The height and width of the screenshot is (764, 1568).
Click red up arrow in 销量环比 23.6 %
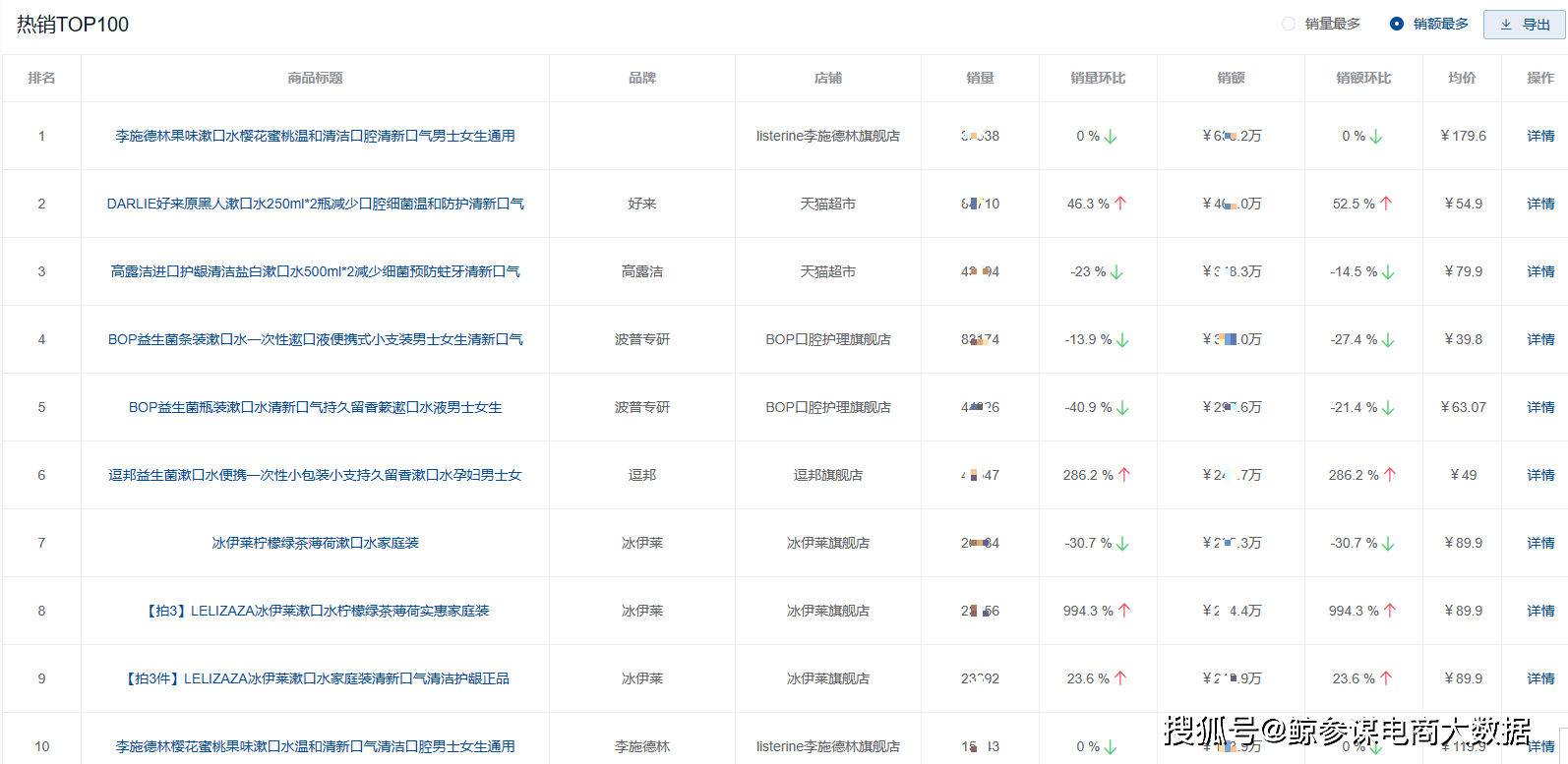tap(1120, 678)
